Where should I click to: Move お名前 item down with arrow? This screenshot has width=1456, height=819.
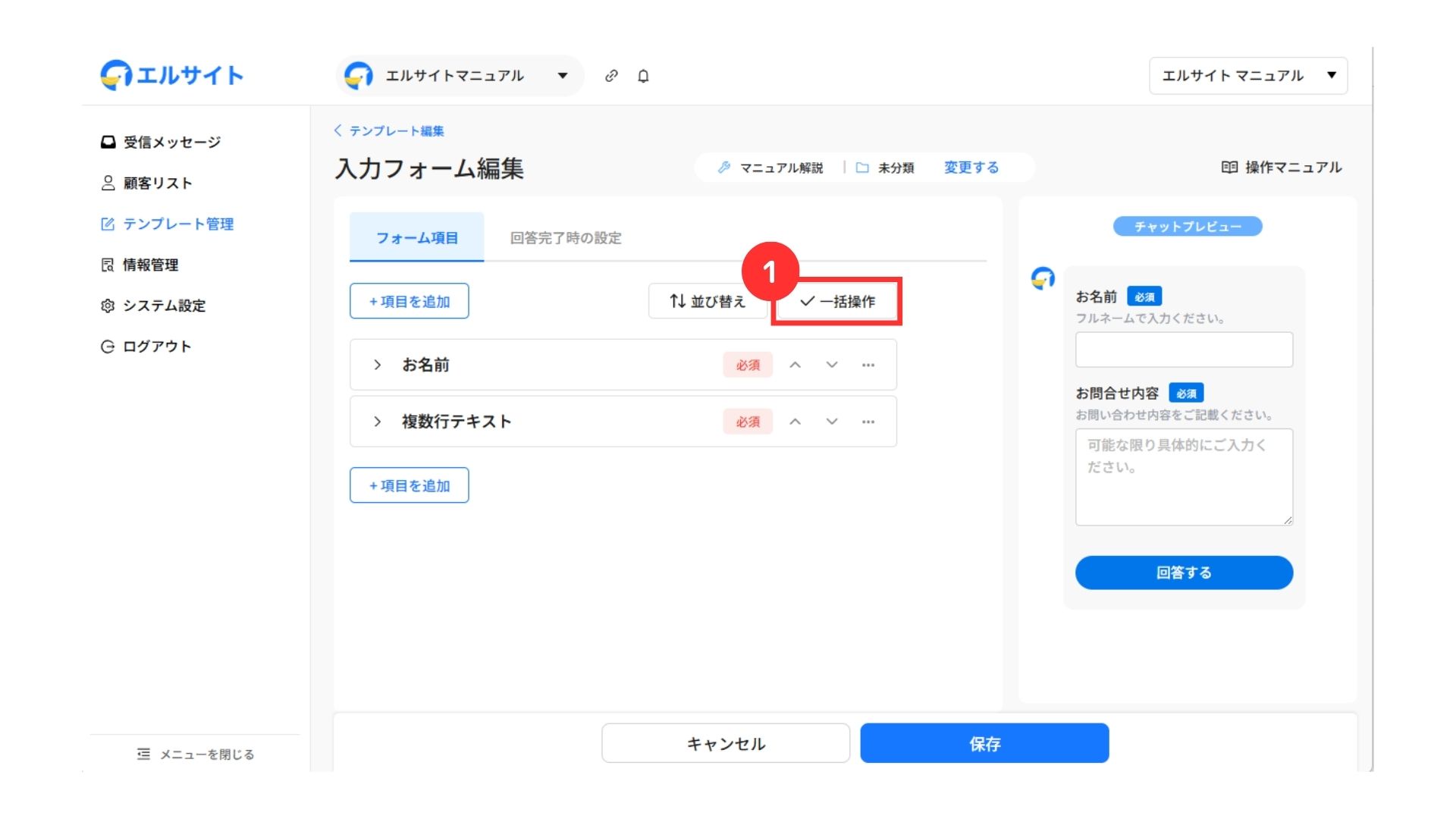coord(832,365)
